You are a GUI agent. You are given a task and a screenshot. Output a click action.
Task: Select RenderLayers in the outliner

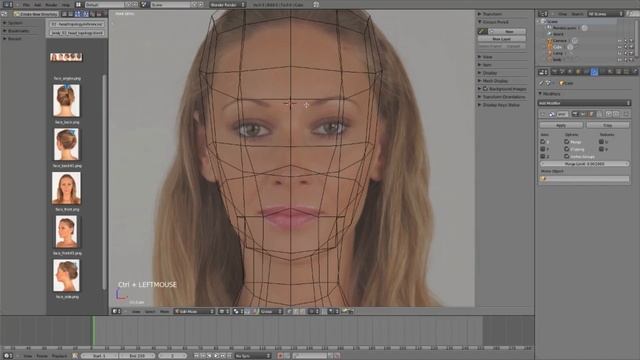click(564, 28)
